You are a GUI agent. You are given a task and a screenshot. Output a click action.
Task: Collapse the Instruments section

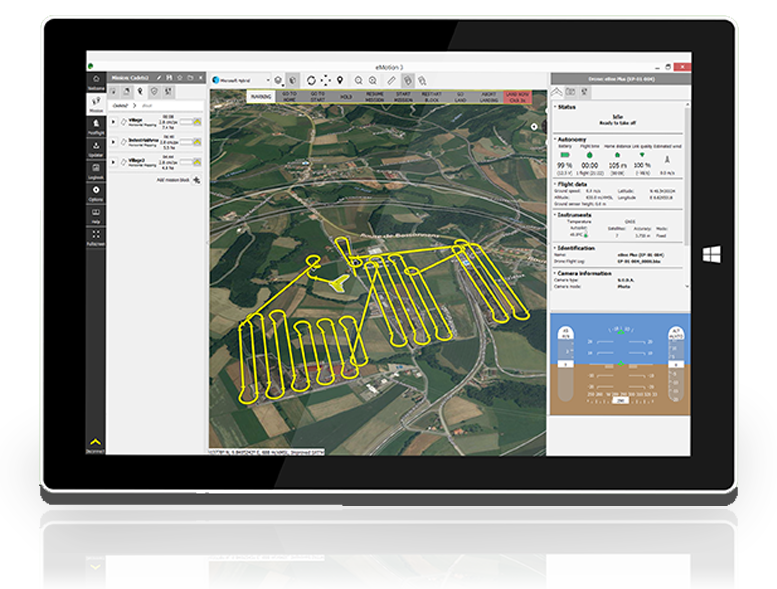(555, 214)
